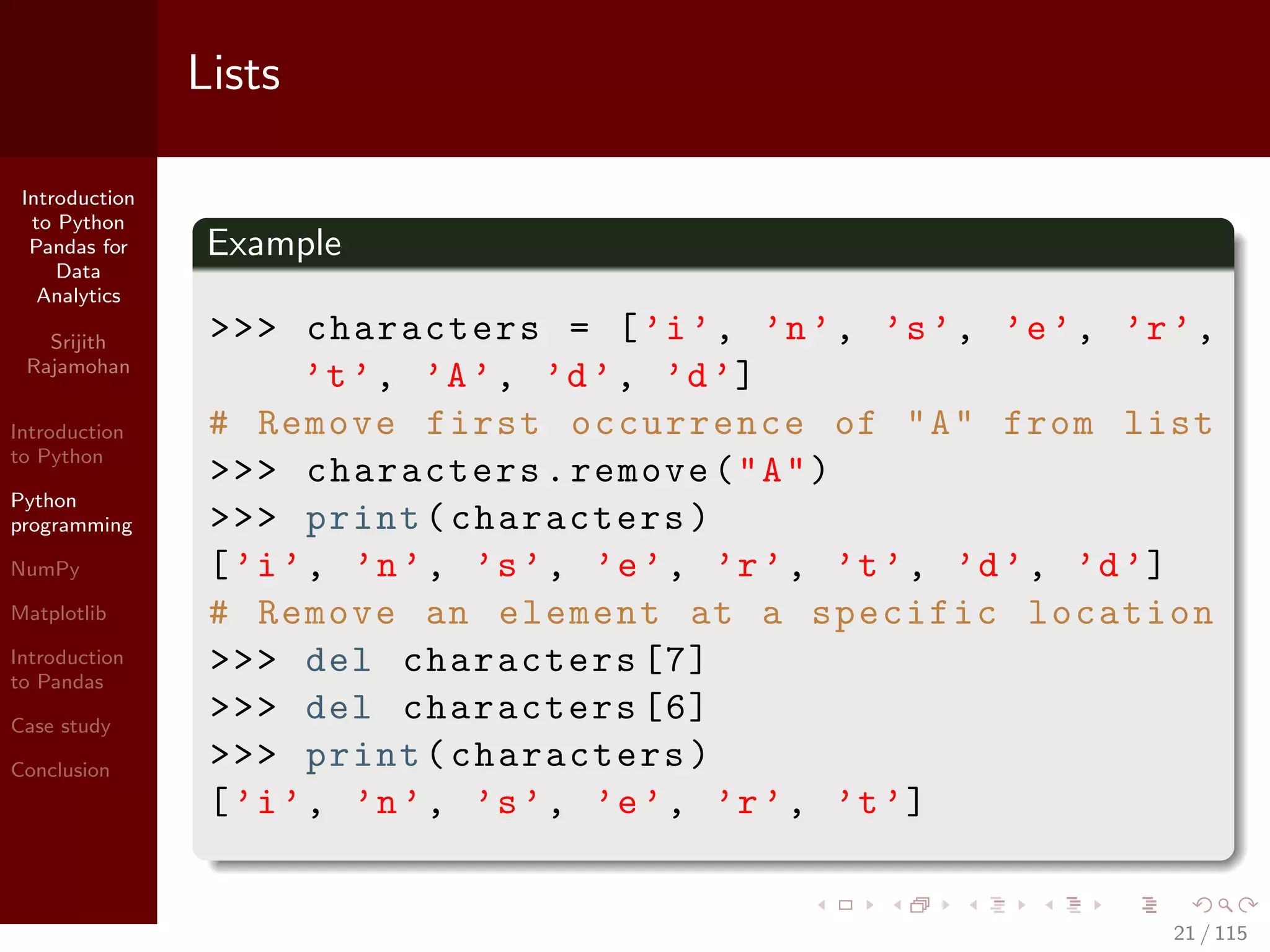Go to next section arrow
The width and height of the screenshot is (1270, 952).
pos(1098,905)
